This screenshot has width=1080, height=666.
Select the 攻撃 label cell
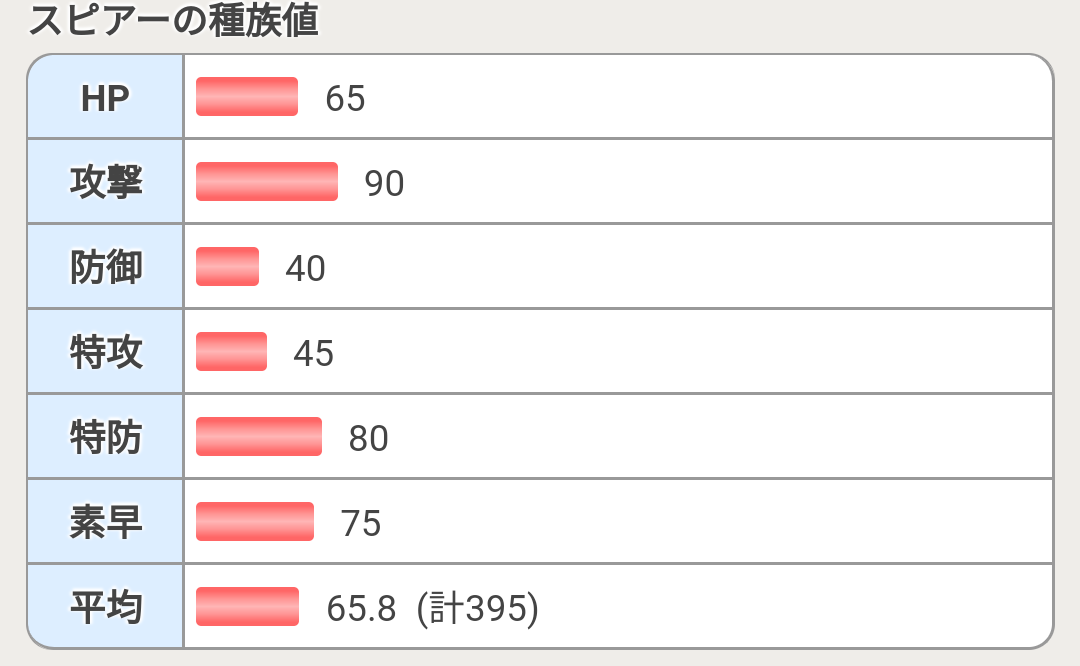click(x=105, y=182)
